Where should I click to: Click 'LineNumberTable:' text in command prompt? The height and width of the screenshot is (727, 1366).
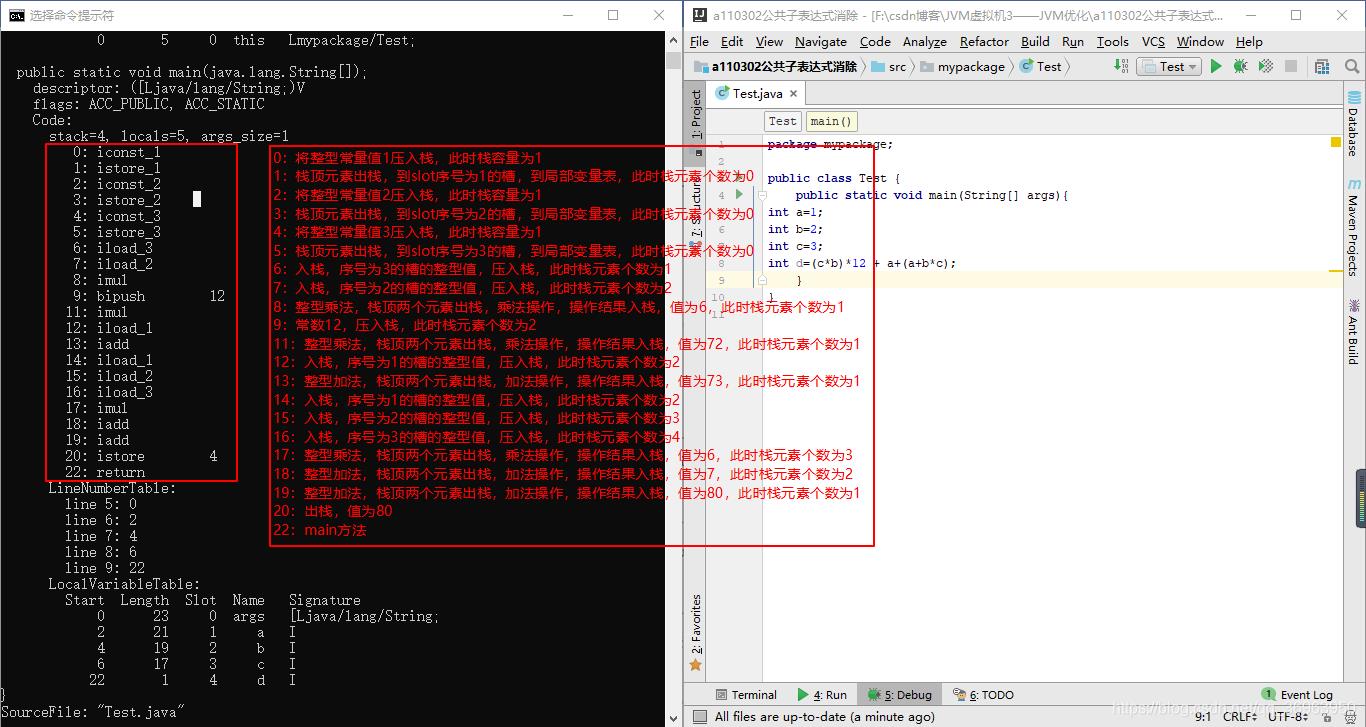112,488
